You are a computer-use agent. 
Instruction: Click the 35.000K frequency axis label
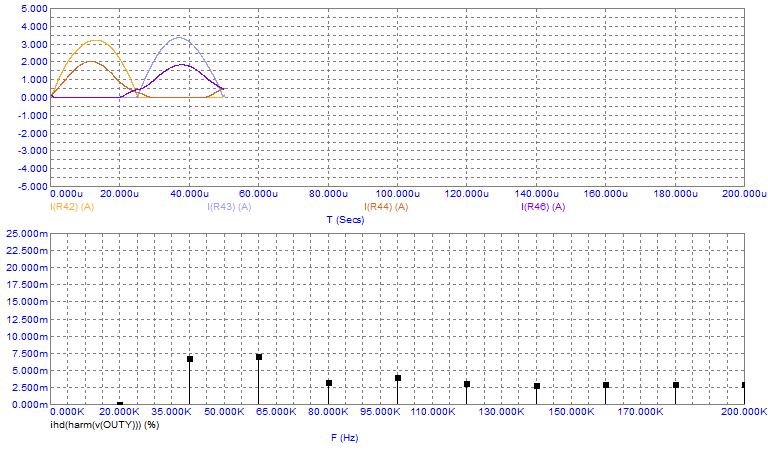(x=172, y=412)
